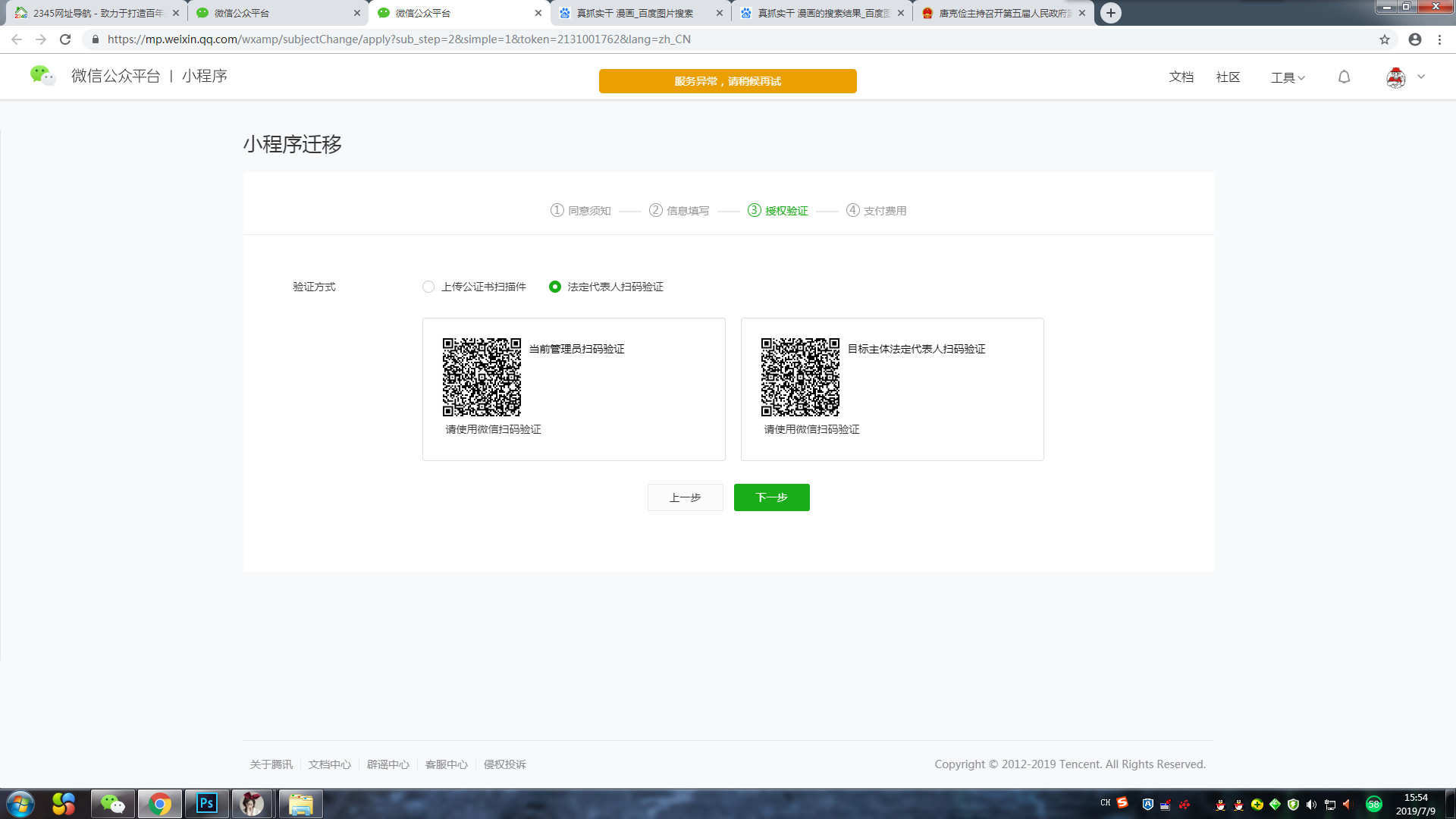
Task: Expand the account menu chevron
Action: point(1421,77)
